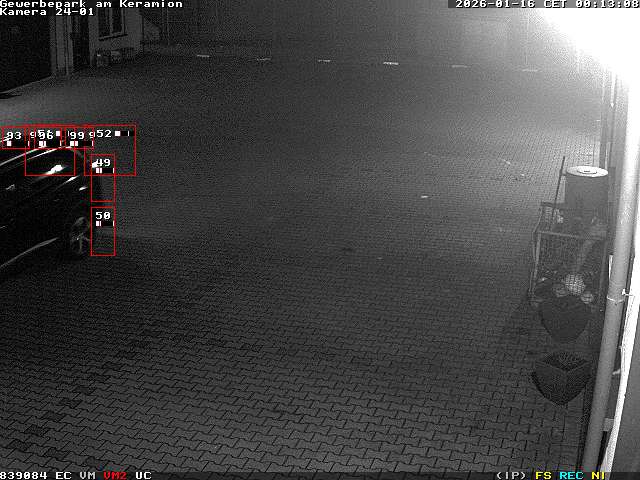640x480 pixels.
Task: Click the yellow NI status indicator
Action: [597, 475]
